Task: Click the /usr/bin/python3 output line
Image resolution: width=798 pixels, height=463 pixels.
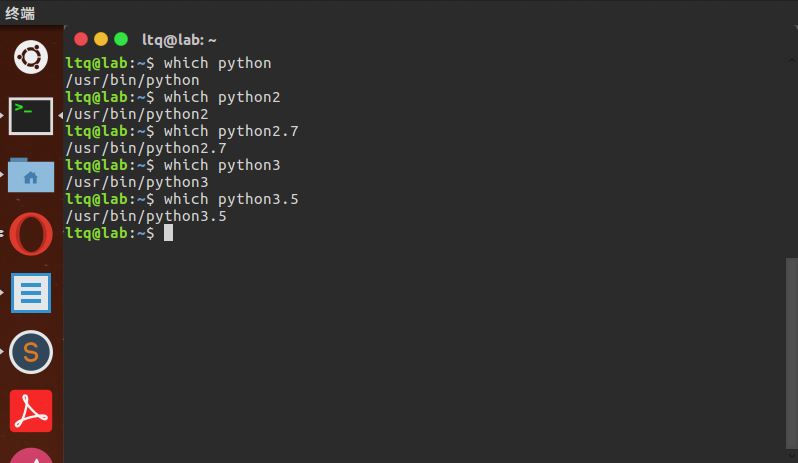Action: pyautogui.click(x=137, y=182)
